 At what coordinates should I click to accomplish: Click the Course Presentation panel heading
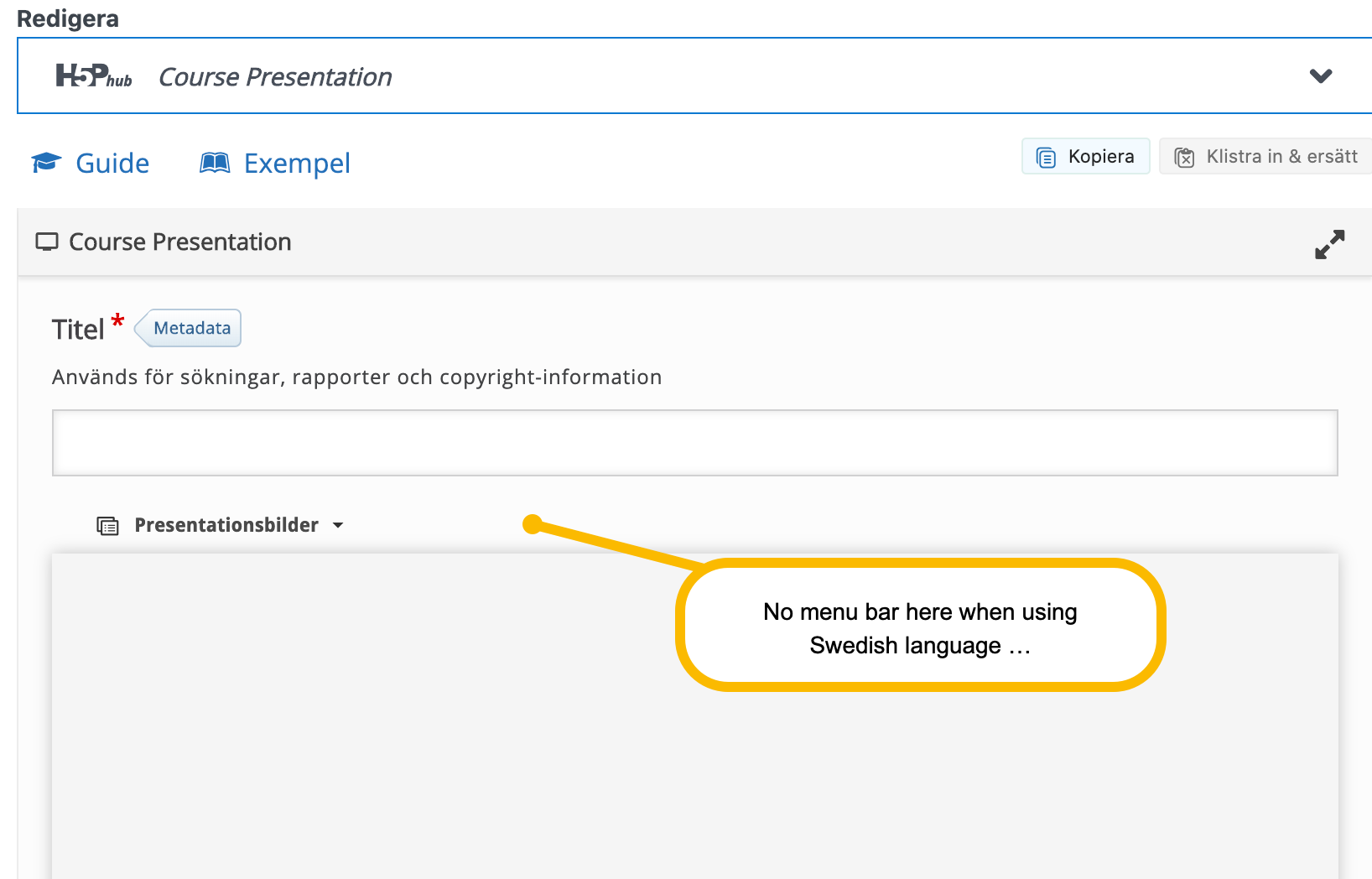point(179,242)
